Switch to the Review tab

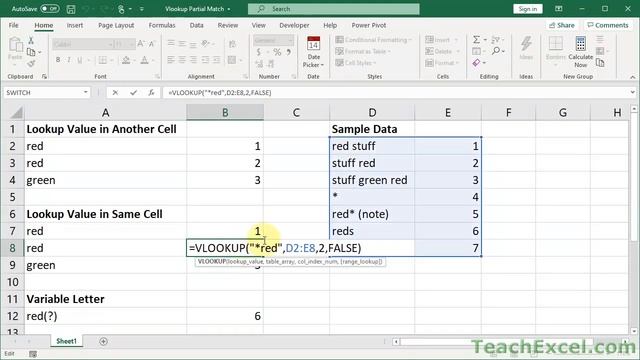(228, 25)
